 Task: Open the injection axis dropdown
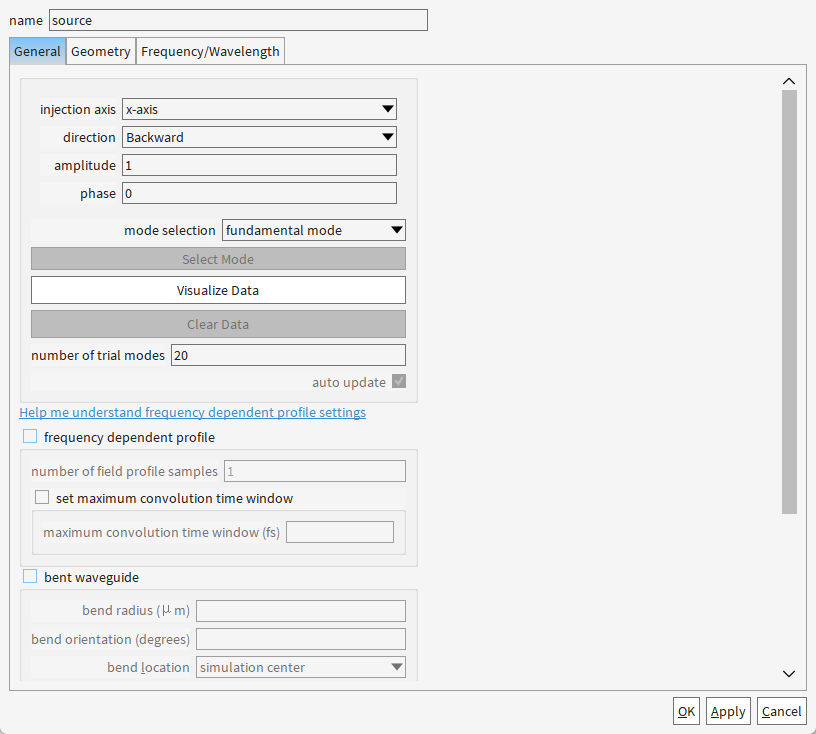pyautogui.click(x=259, y=109)
